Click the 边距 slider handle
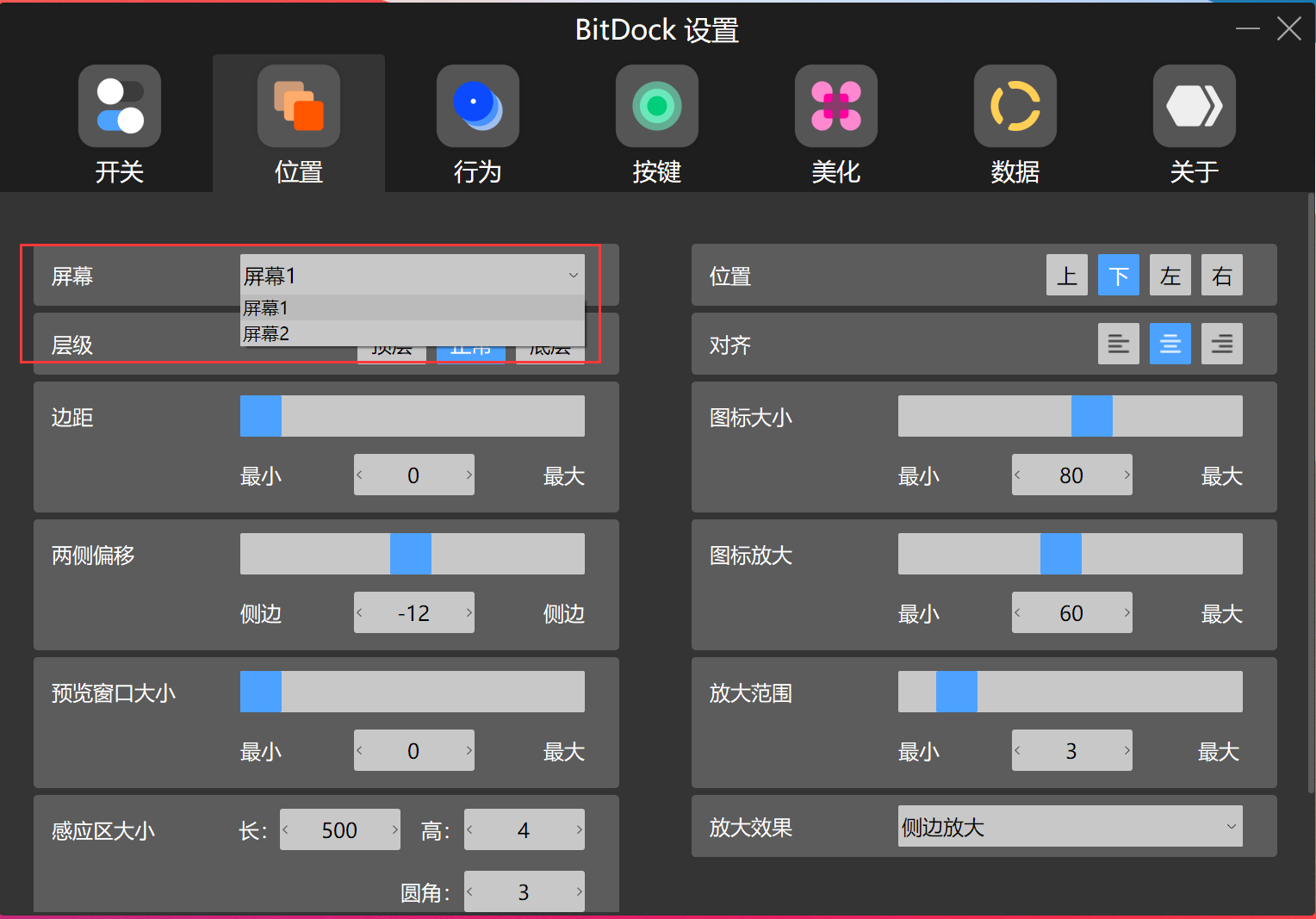This screenshot has width=1316, height=919. point(261,416)
